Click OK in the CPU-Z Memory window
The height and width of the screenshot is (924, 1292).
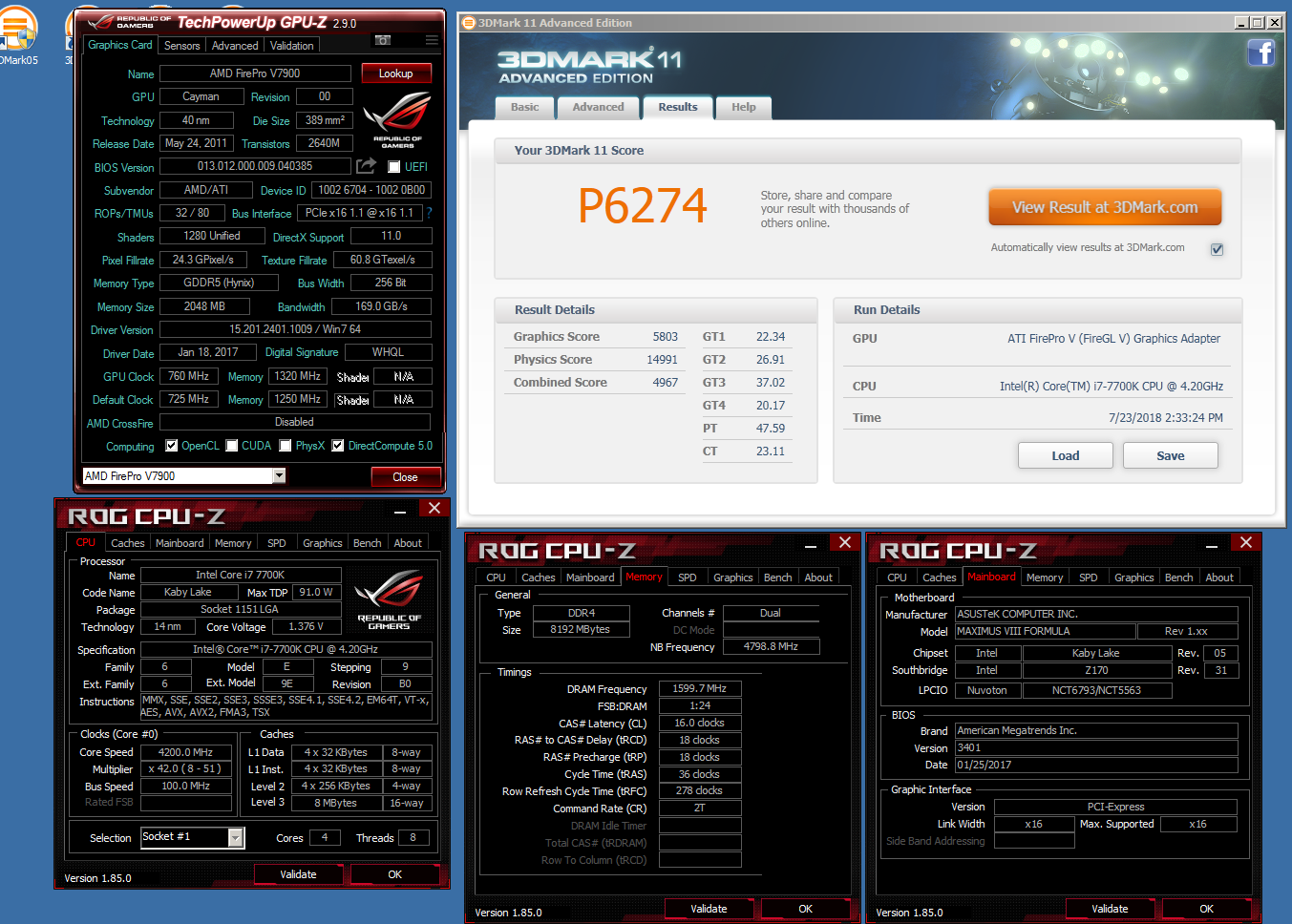click(805, 909)
